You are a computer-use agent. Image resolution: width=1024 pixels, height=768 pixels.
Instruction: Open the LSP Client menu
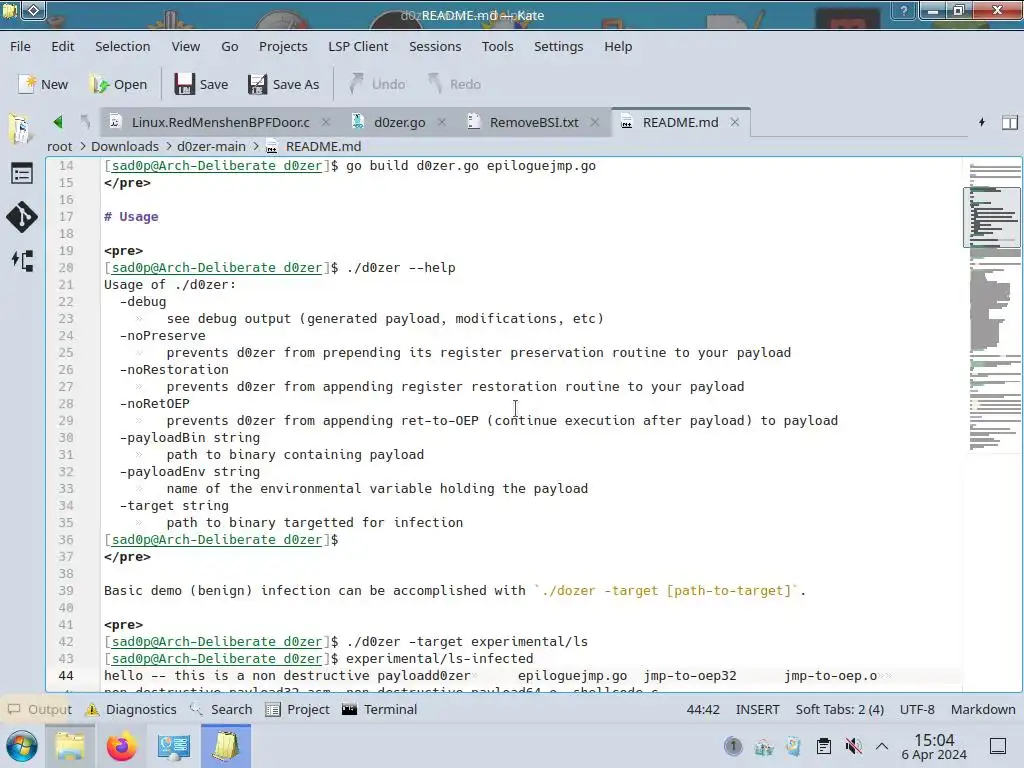point(358,46)
